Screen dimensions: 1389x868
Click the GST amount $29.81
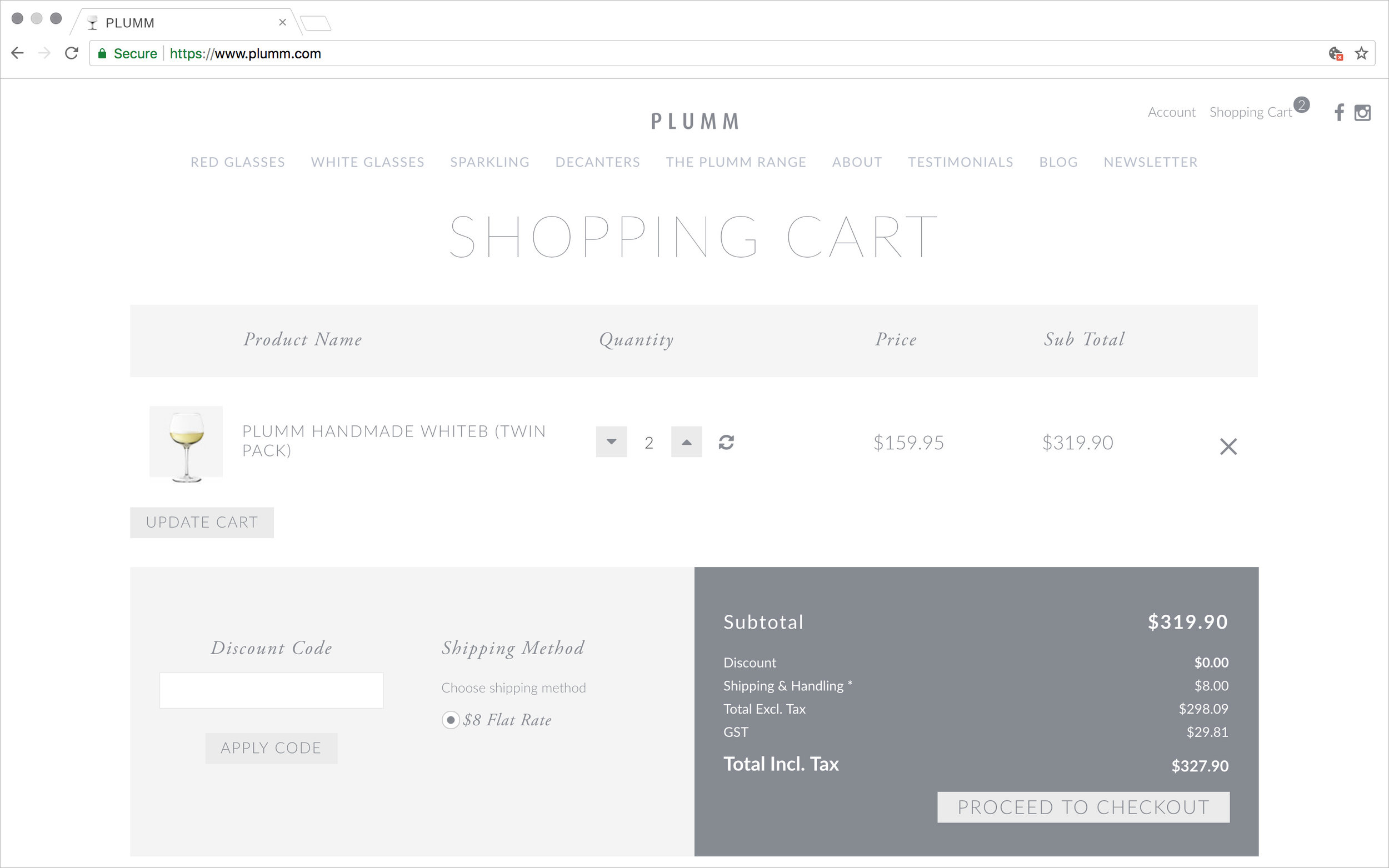coord(1207,732)
